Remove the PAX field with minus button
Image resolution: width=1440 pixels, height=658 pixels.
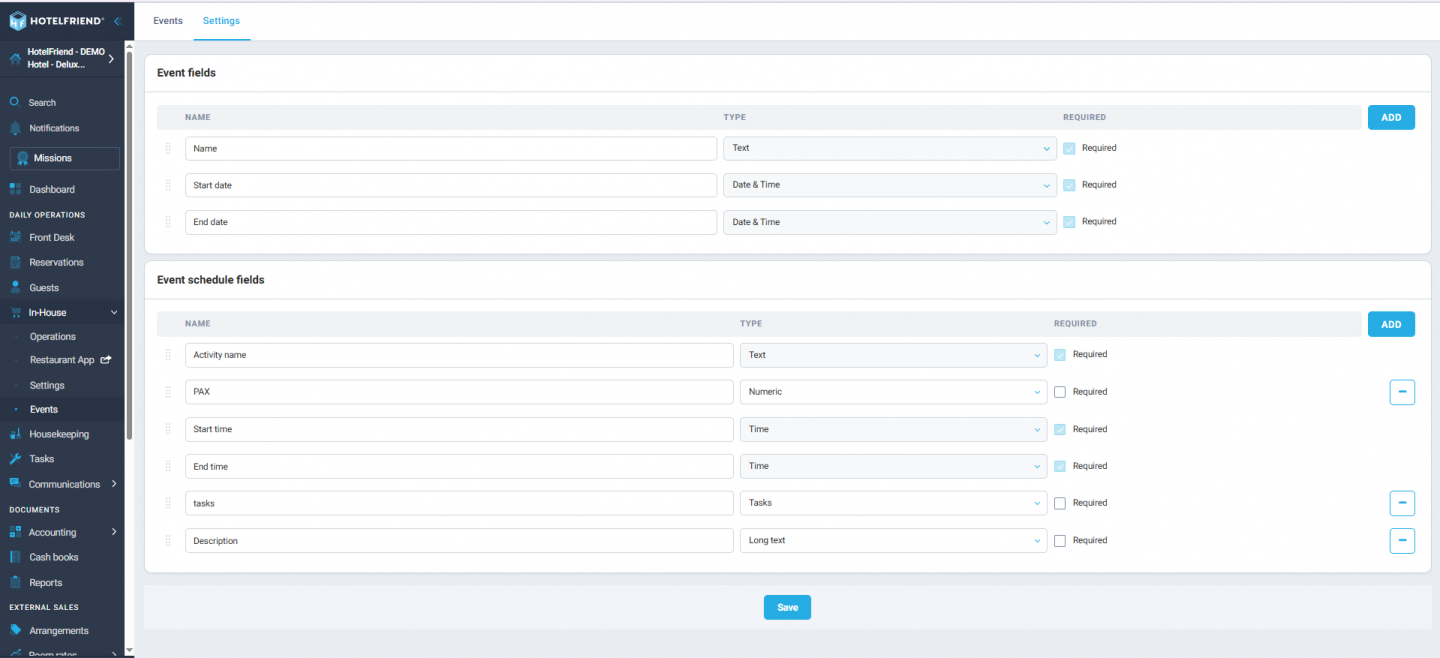[1402, 392]
